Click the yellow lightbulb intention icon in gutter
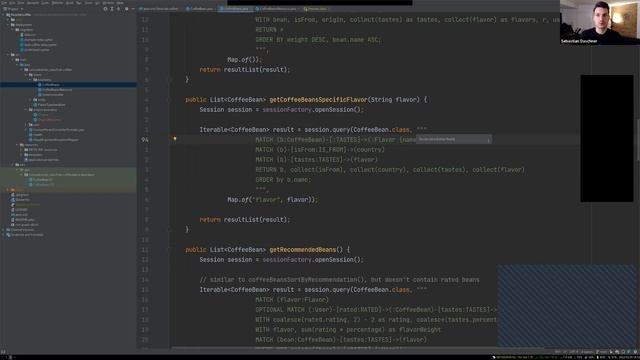Viewport: 640px width, 360px height. [x=175, y=139]
